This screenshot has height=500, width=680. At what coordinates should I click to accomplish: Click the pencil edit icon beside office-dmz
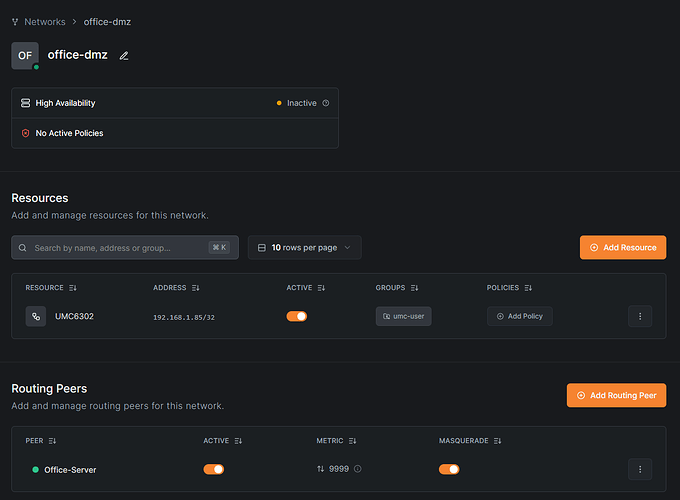pyautogui.click(x=124, y=56)
